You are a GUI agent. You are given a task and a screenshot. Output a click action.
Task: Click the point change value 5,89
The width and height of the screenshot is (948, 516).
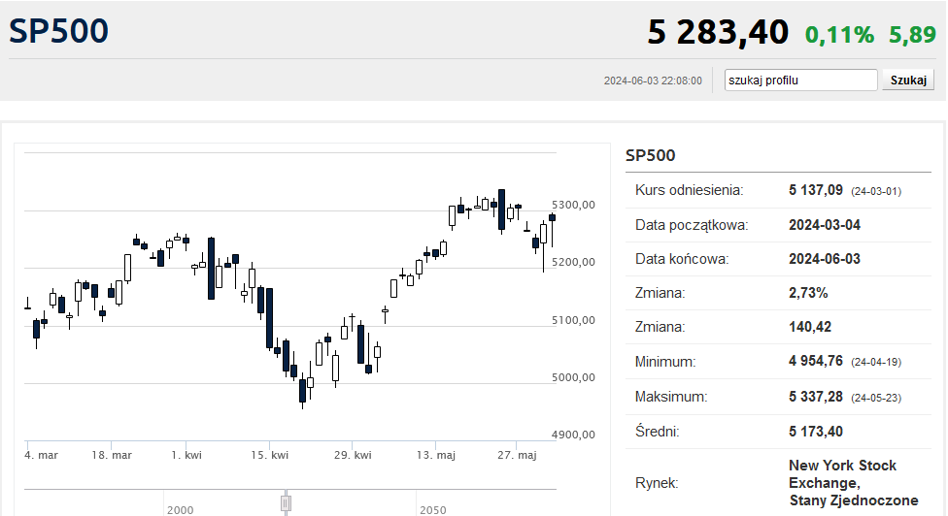912,35
